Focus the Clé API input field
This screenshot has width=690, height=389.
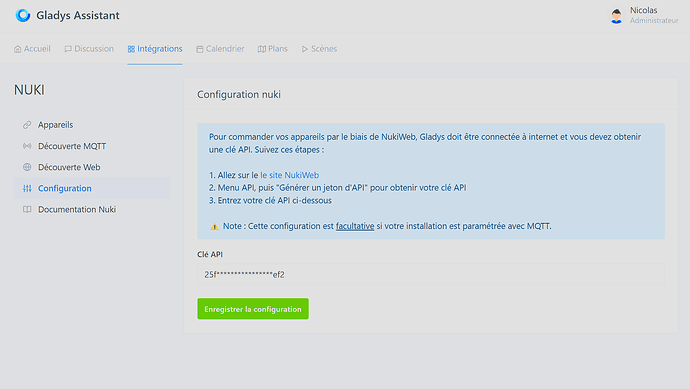coord(431,275)
